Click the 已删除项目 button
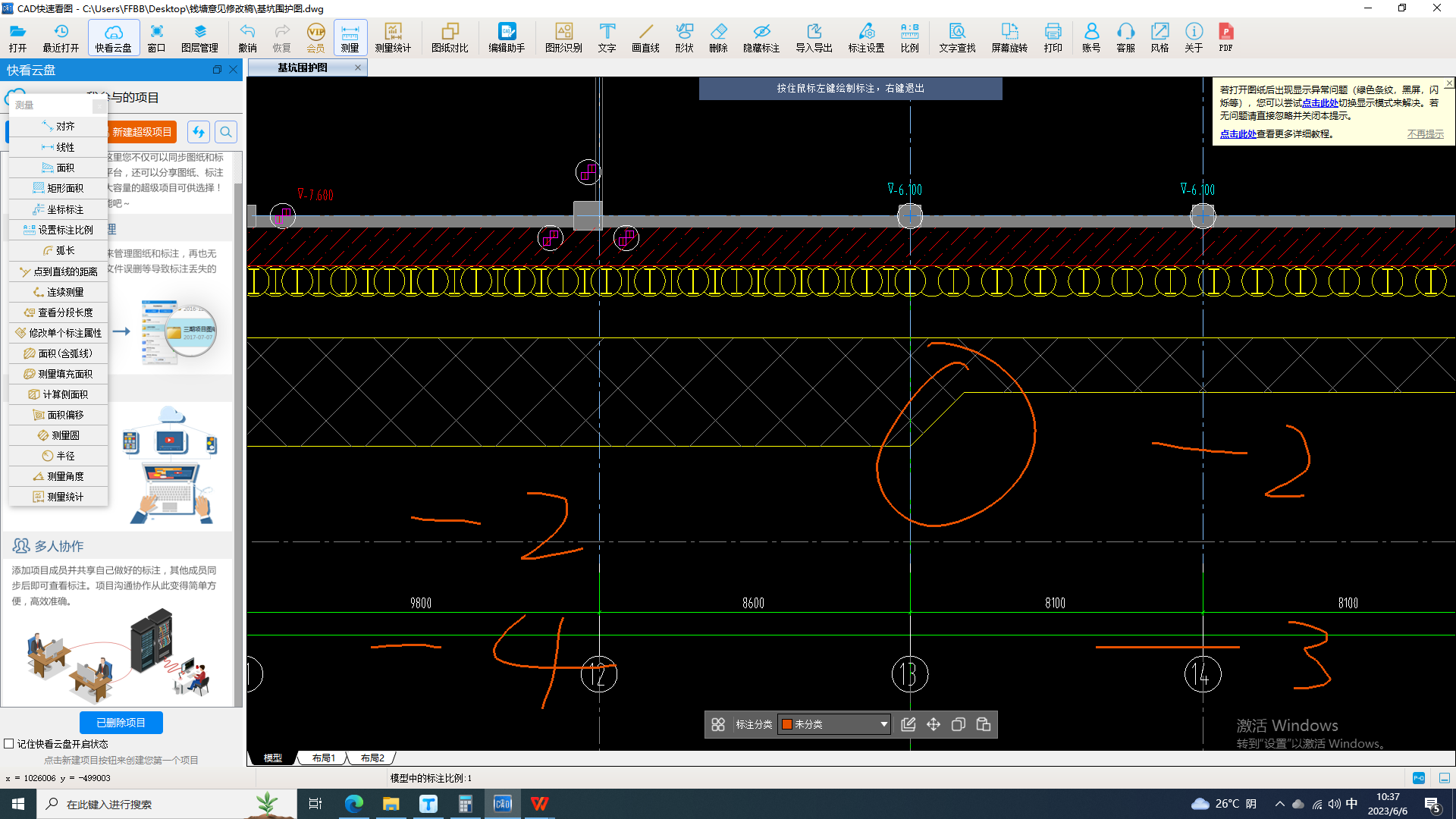 click(121, 723)
